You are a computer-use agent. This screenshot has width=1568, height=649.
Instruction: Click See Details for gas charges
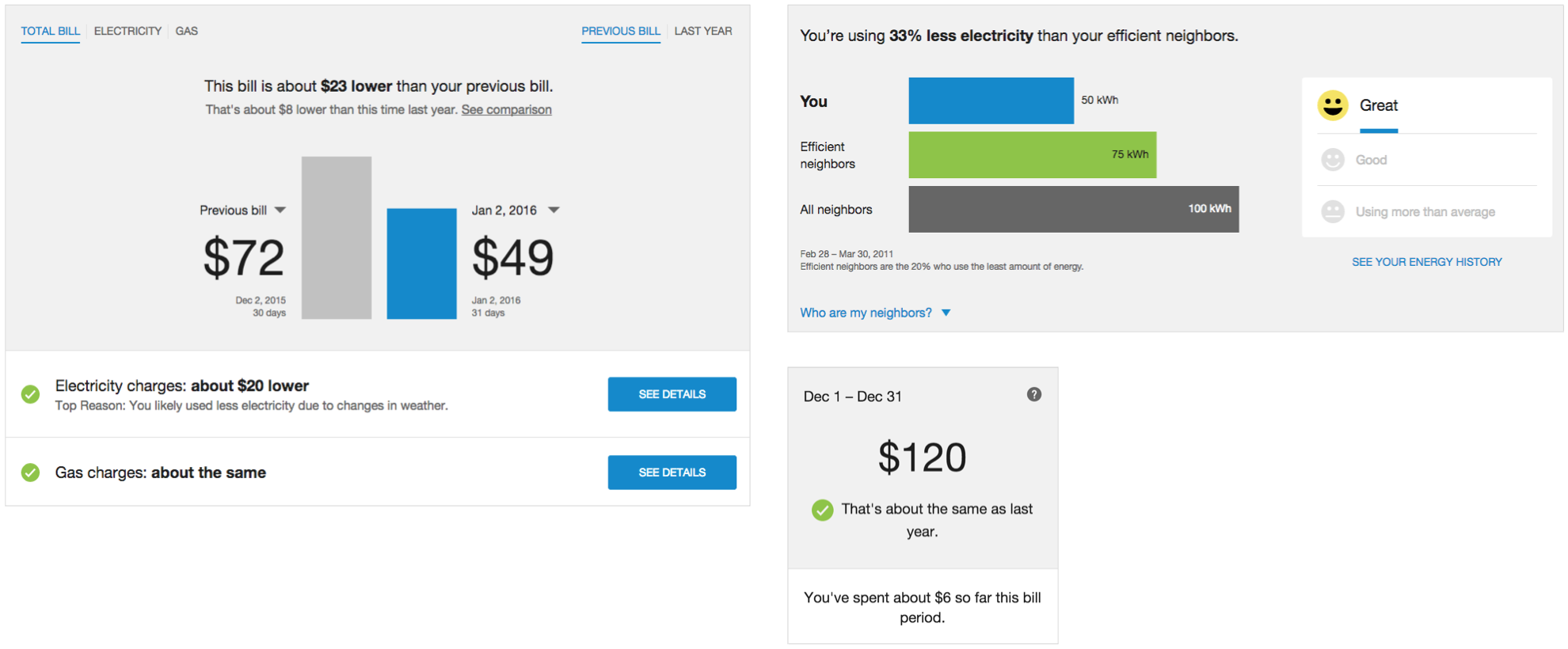point(672,473)
